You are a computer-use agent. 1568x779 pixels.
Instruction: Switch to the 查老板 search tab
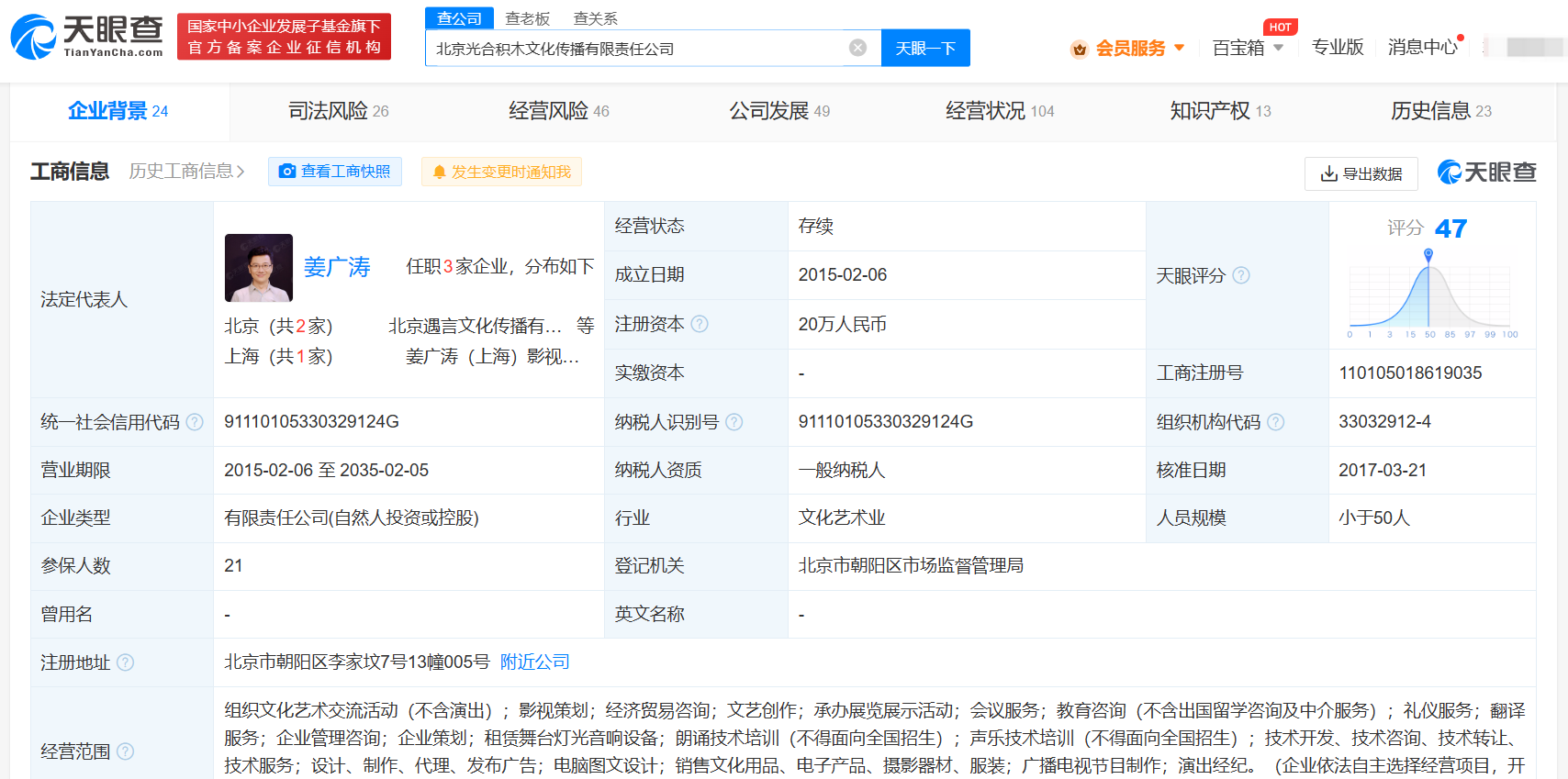(528, 18)
